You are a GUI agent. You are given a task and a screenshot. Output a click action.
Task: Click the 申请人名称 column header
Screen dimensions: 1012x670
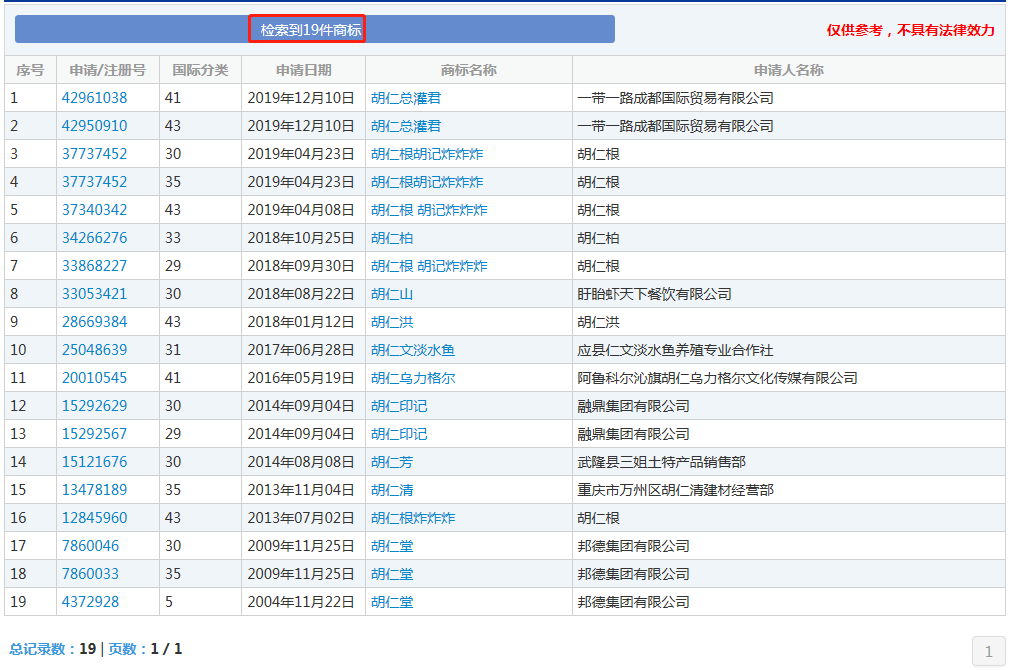(x=788, y=70)
